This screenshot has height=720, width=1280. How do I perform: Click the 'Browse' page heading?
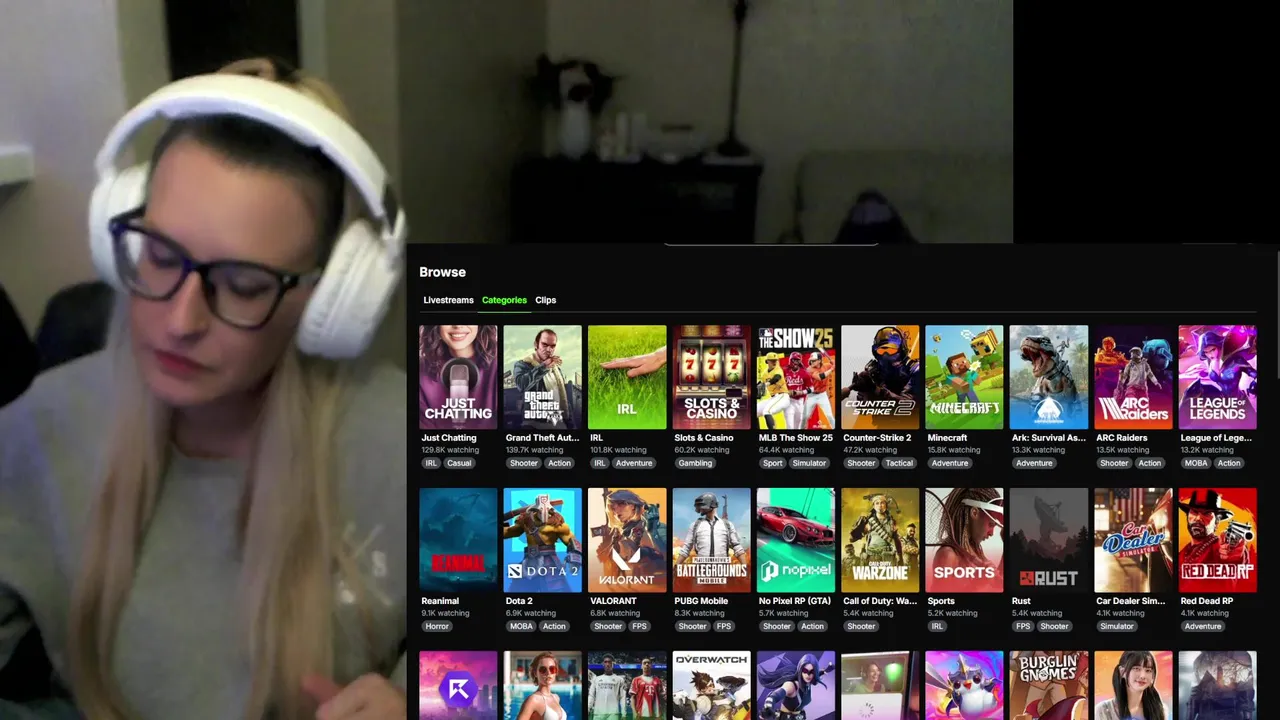(442, 272)
